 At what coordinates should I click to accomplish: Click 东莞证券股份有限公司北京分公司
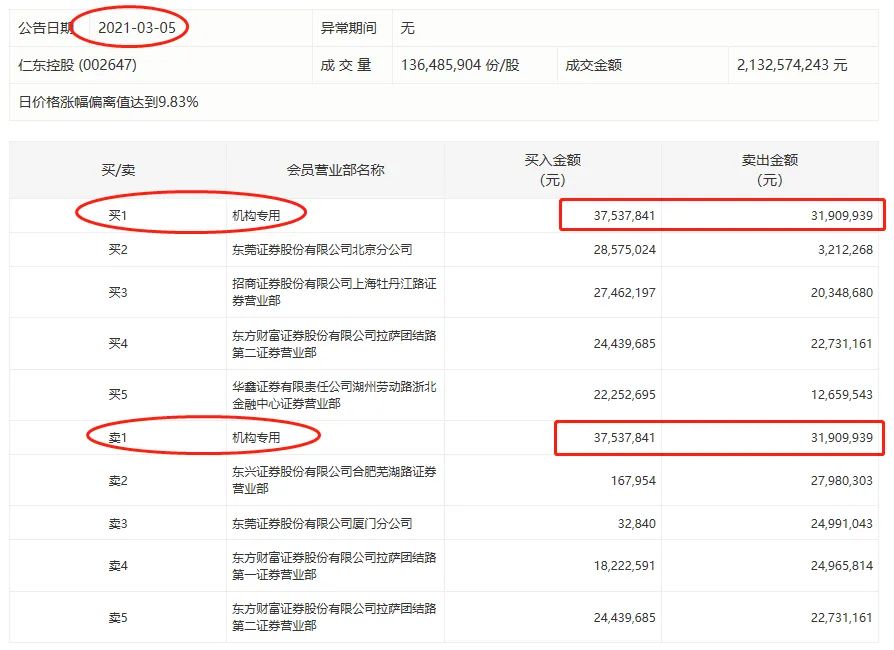click(x=322, y=250)
